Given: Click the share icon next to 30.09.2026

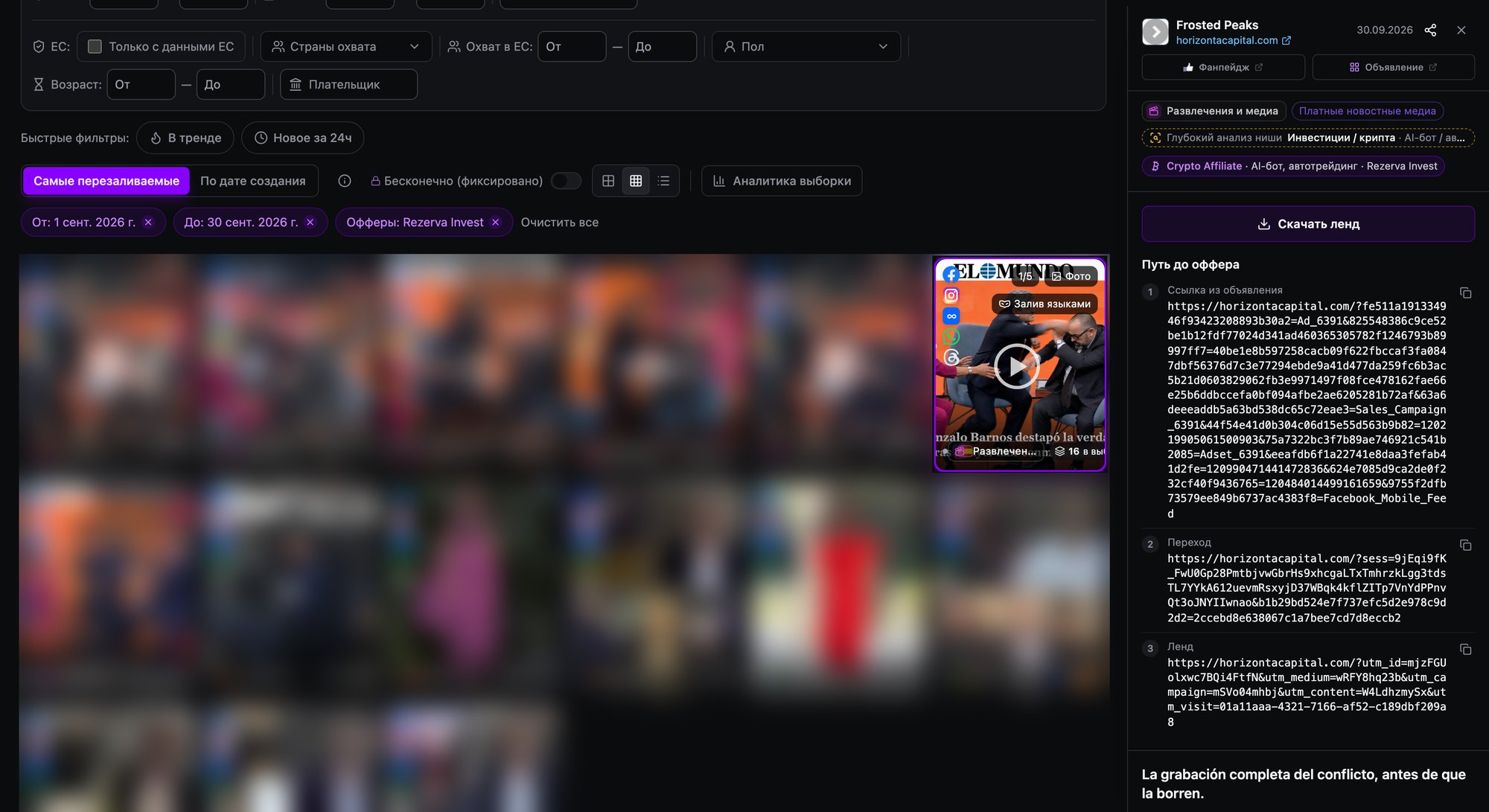Looking at the screenshot, I should (1430, 30).
